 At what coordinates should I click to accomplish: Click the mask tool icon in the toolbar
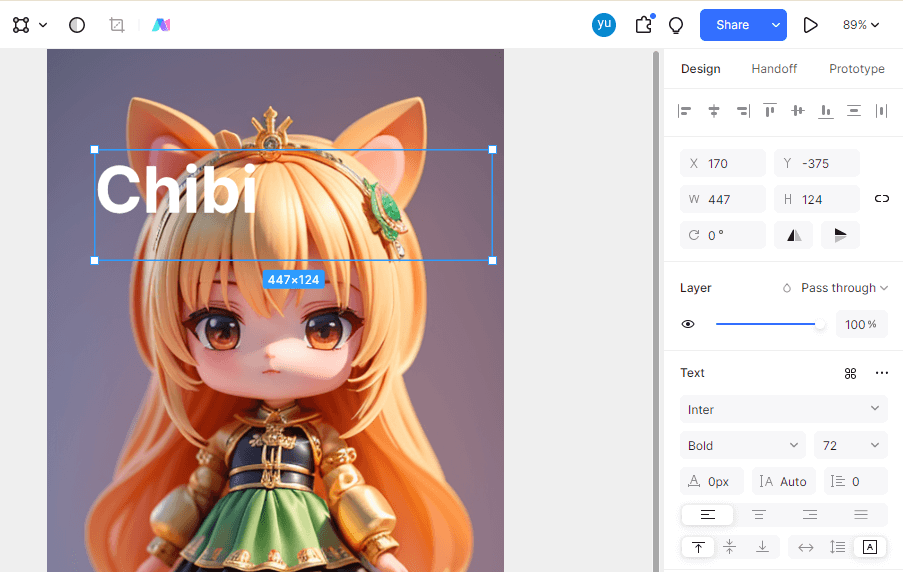pos(77,25)
